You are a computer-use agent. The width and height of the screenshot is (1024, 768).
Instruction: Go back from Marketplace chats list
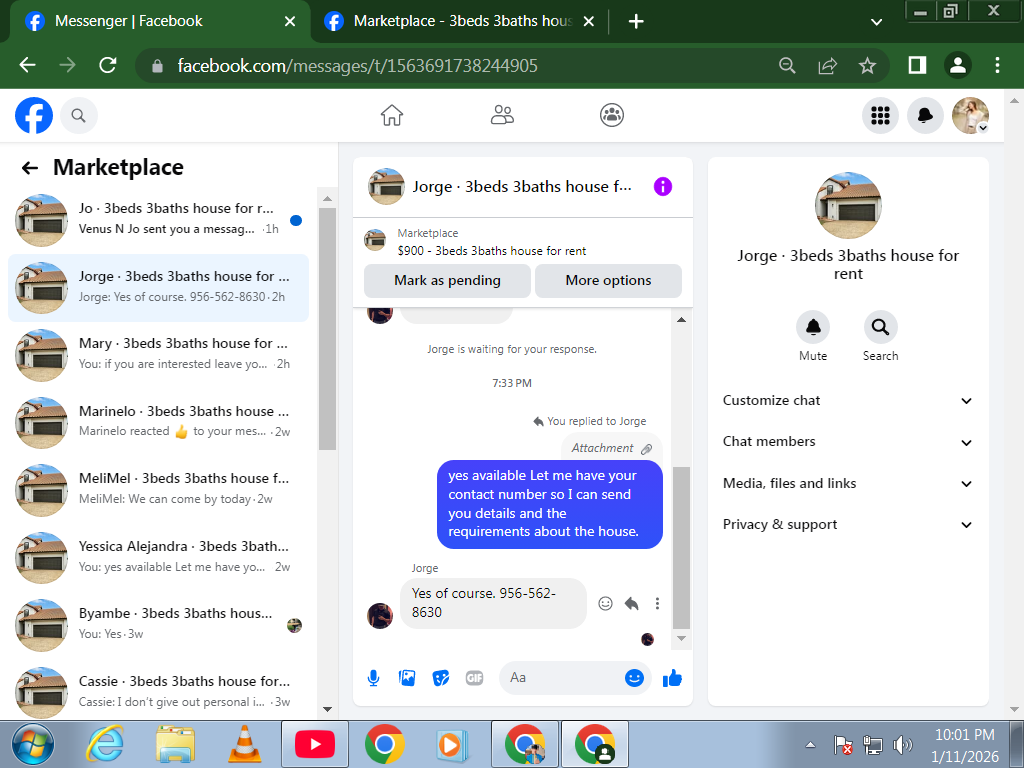pyautogui.click(x=30, y=168)
